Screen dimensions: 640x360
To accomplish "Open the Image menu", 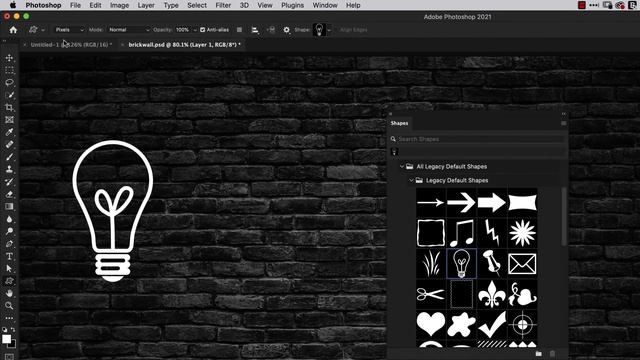I will click(x=119, y=5).
